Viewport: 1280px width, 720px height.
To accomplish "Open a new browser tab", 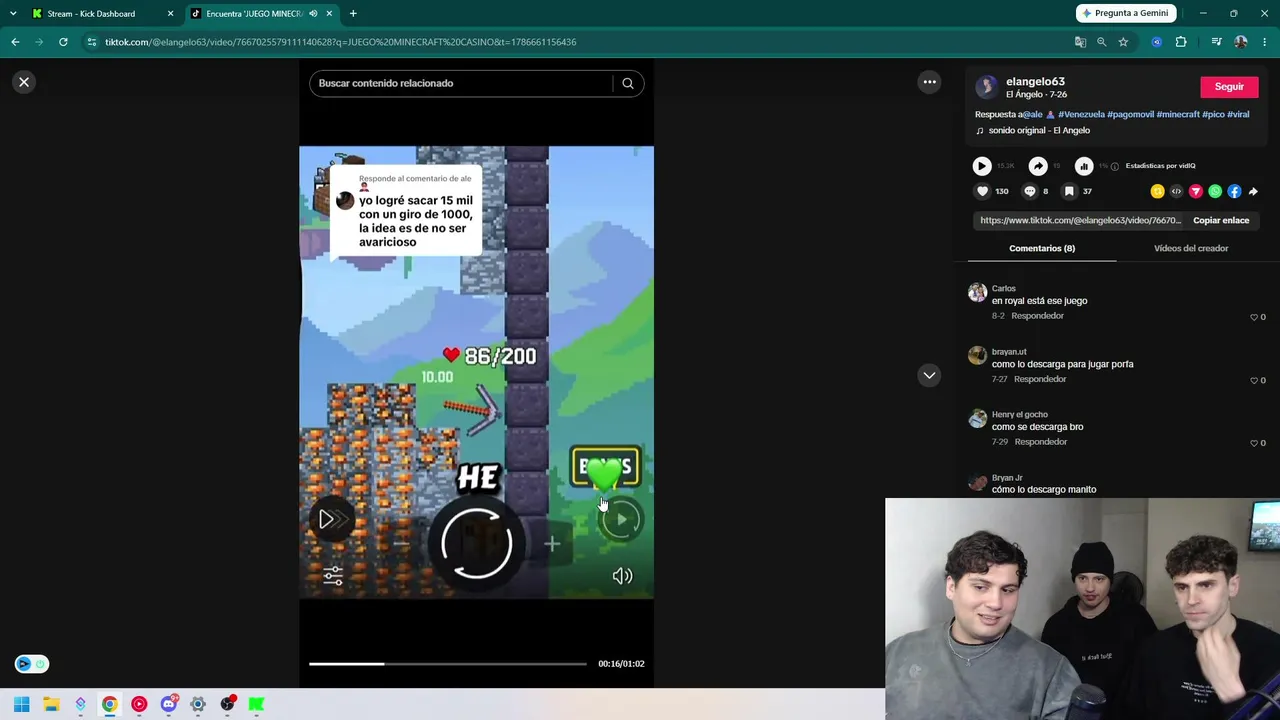I will (x=353, y=14).
